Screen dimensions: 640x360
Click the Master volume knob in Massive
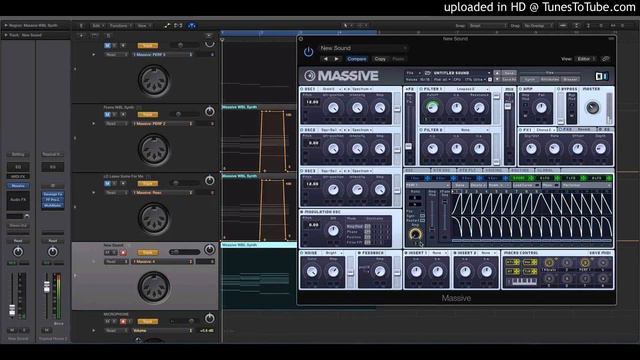pyautogui.click(x=592, y=108)
